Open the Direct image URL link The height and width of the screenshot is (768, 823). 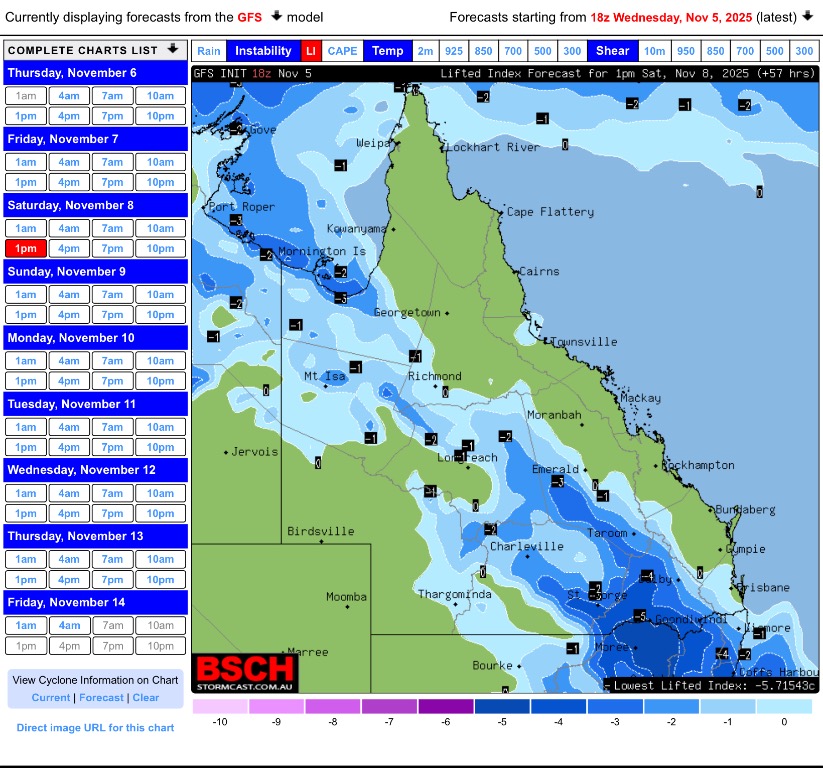point(95,727)
